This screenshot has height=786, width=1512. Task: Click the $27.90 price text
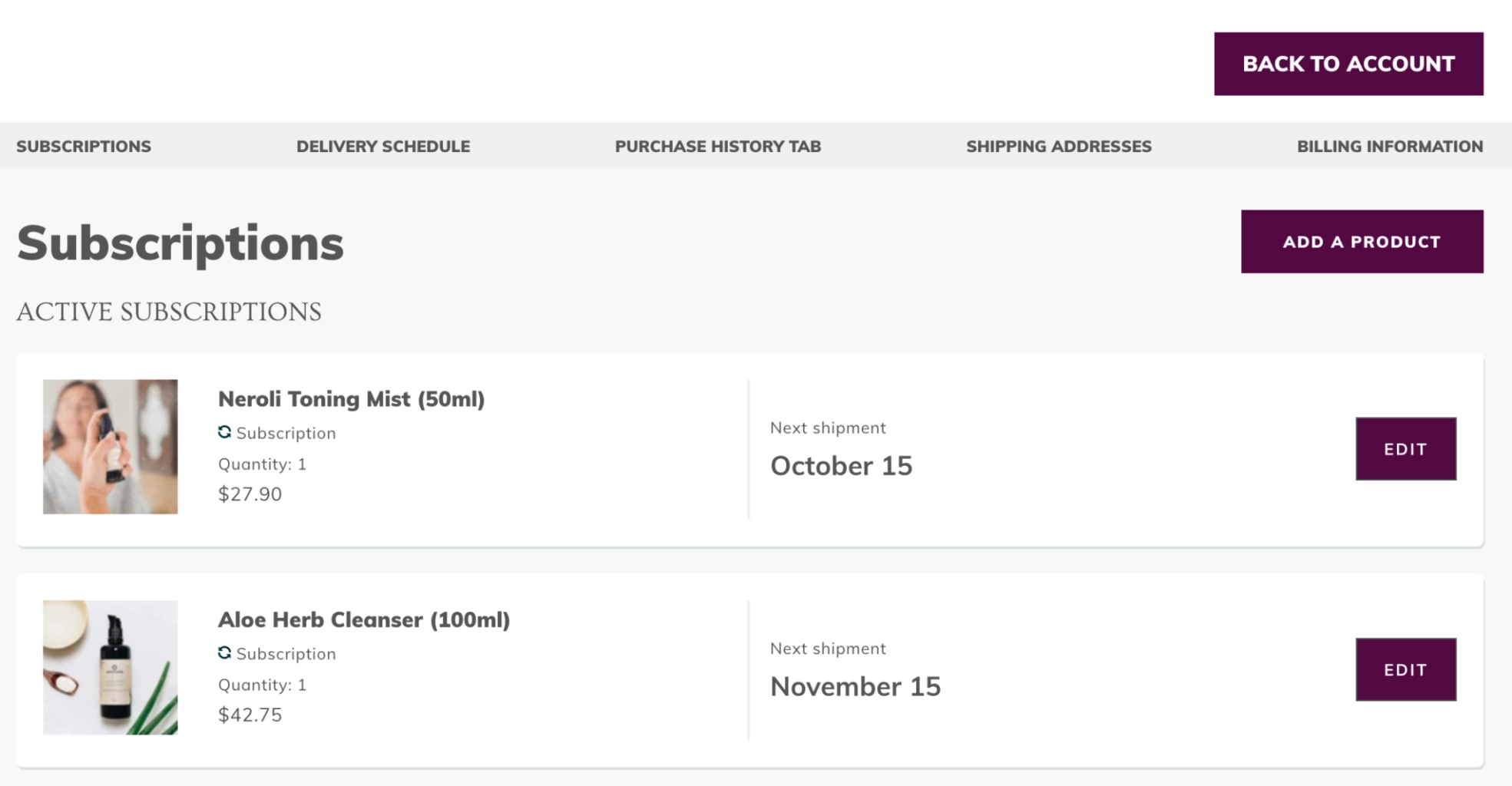tap(250, 494)
